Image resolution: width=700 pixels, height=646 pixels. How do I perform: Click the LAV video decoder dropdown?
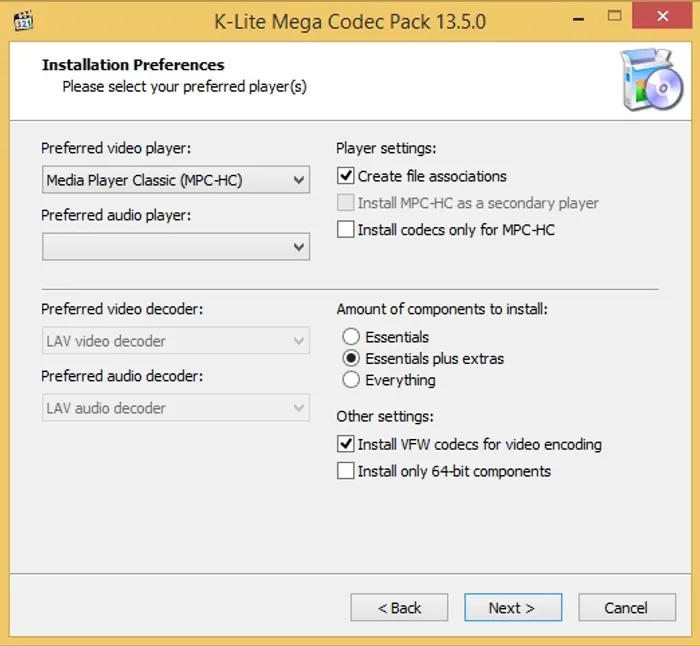tap(176, 341)
